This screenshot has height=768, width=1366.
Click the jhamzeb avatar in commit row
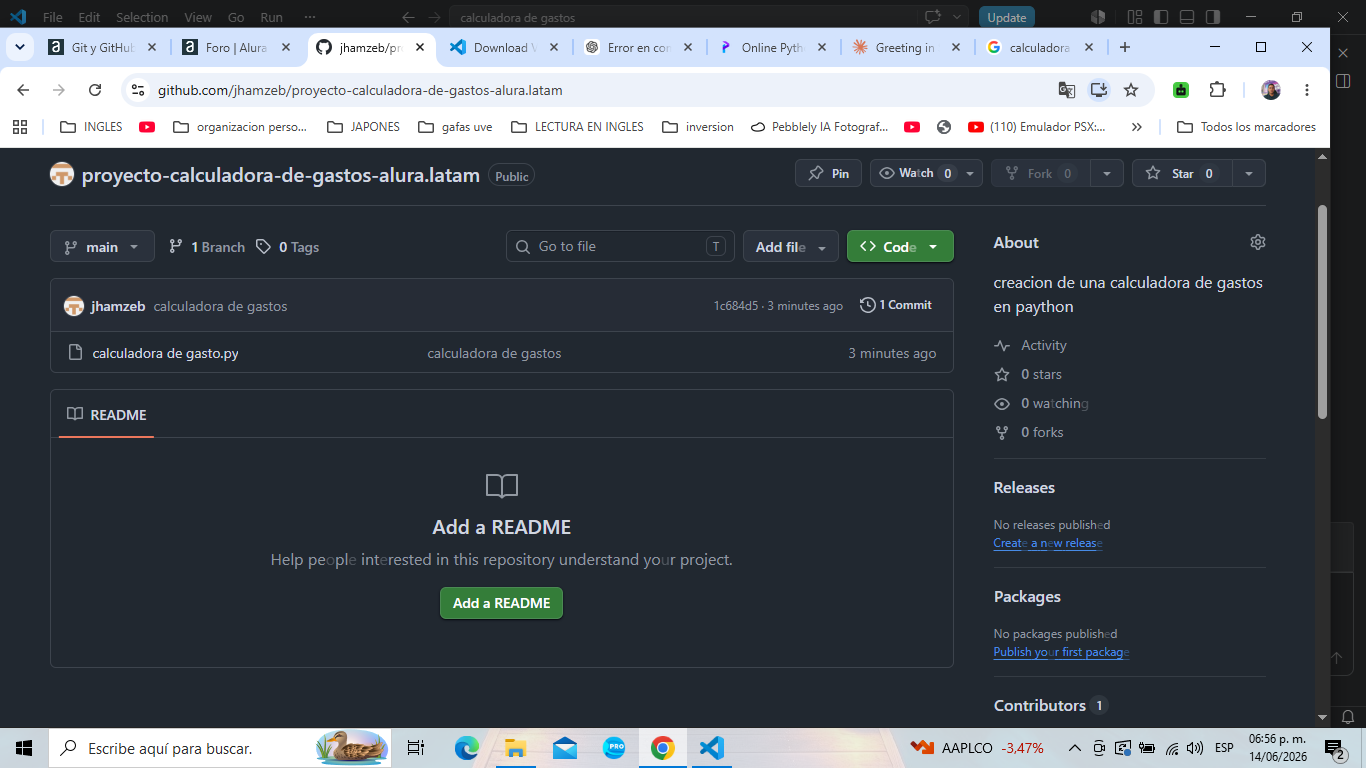coord(74,306)
